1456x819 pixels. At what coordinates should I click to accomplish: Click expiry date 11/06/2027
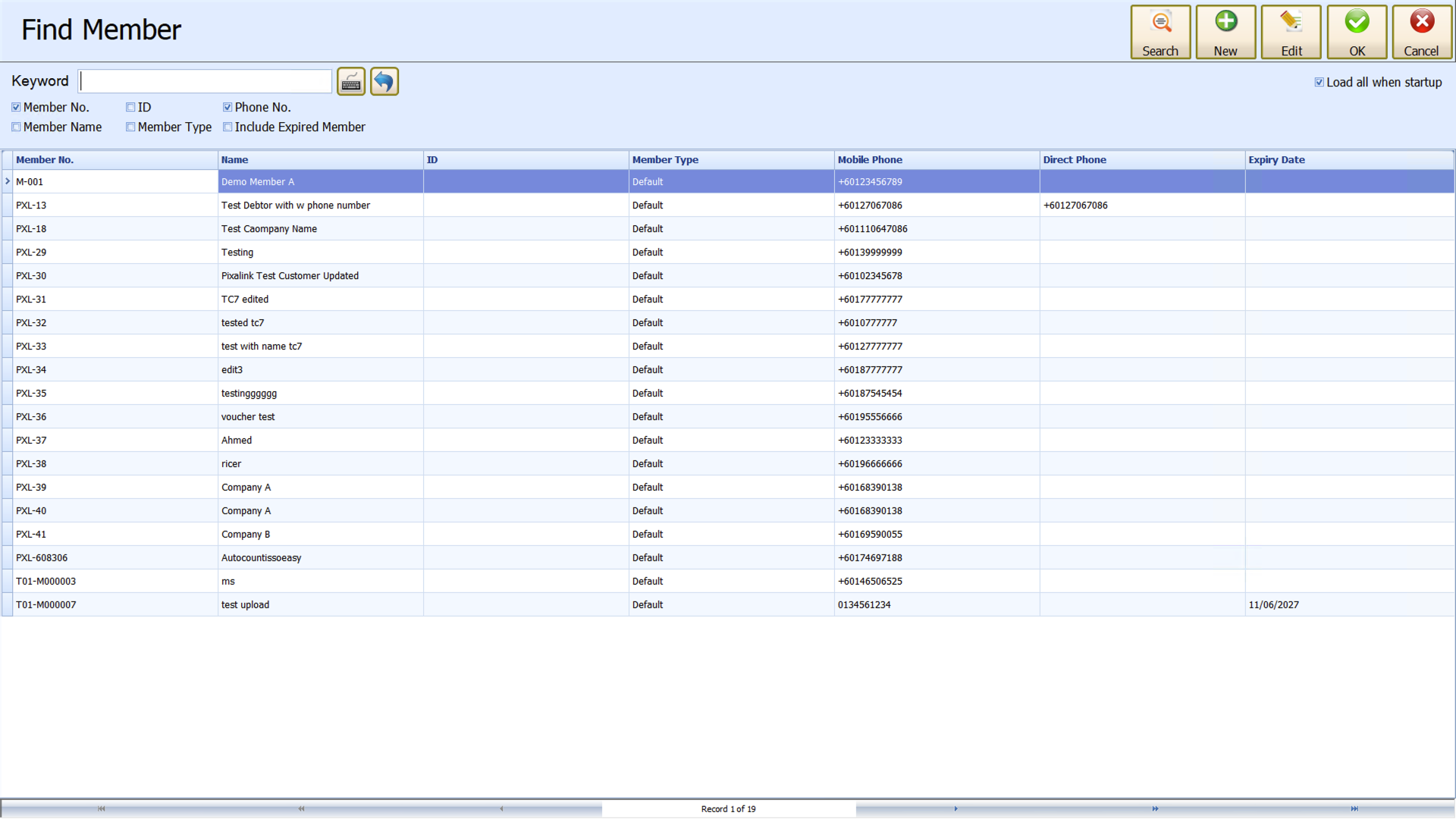click(x=1273, y=605)
